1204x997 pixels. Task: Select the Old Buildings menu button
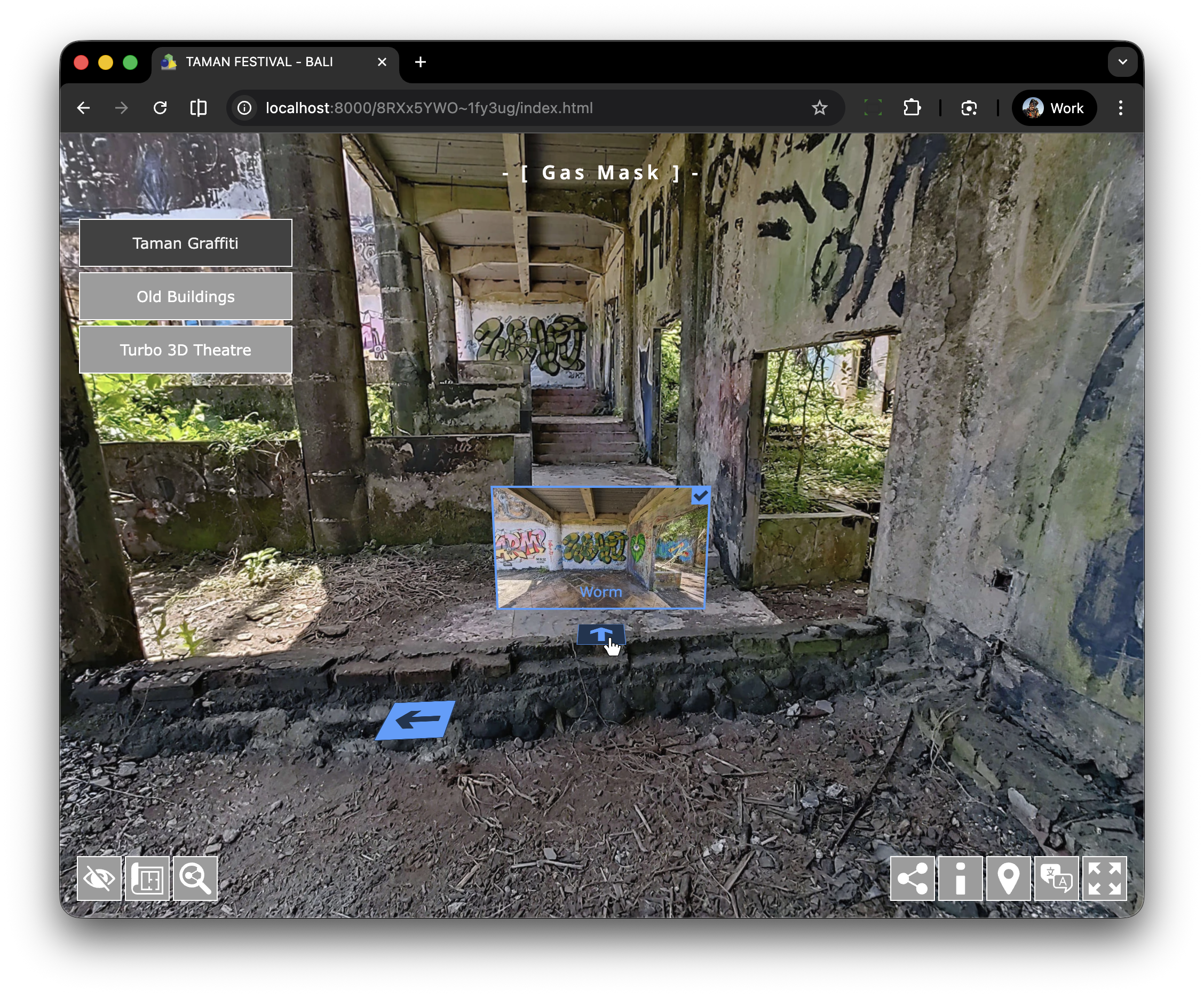185,296
